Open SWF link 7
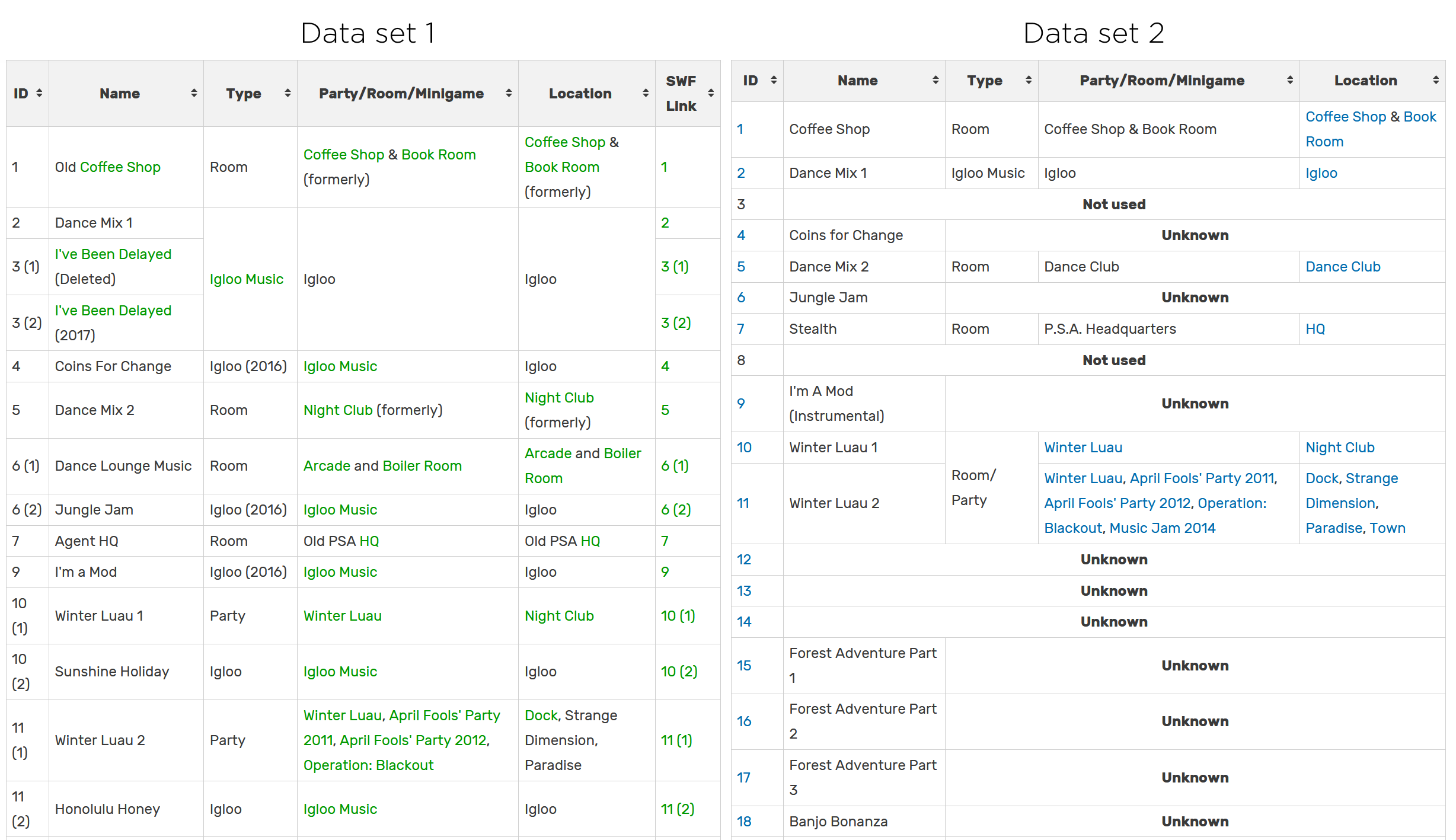This screenshot has width=1456, height=840. point(665,541)
